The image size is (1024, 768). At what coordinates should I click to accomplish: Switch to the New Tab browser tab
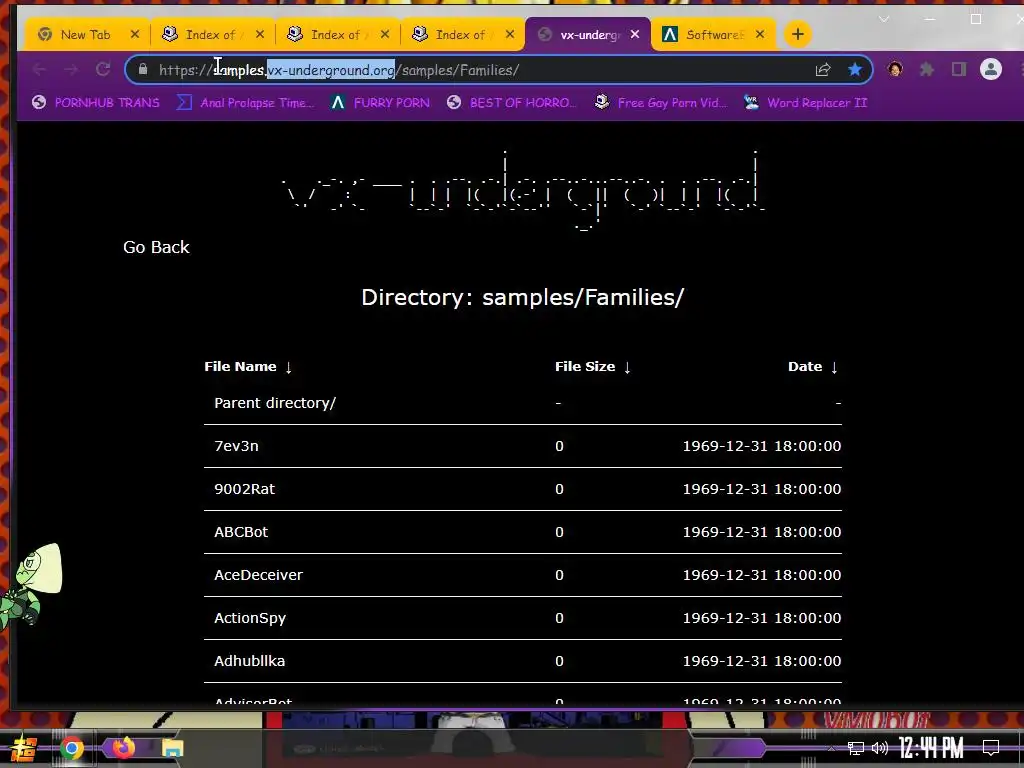88,35
